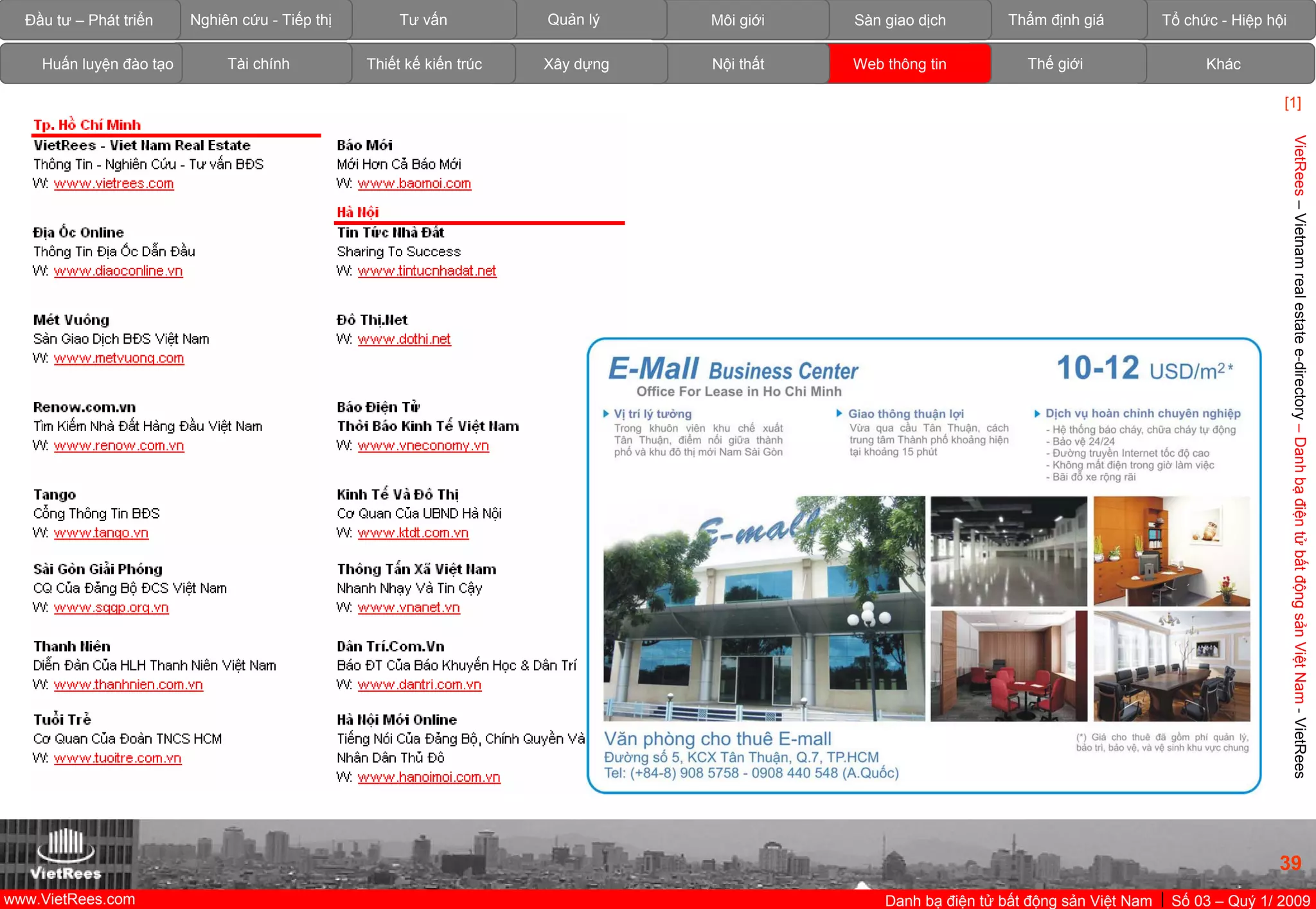
Task: Click the [1] page marker
Action: click(x=1292, y=103)
